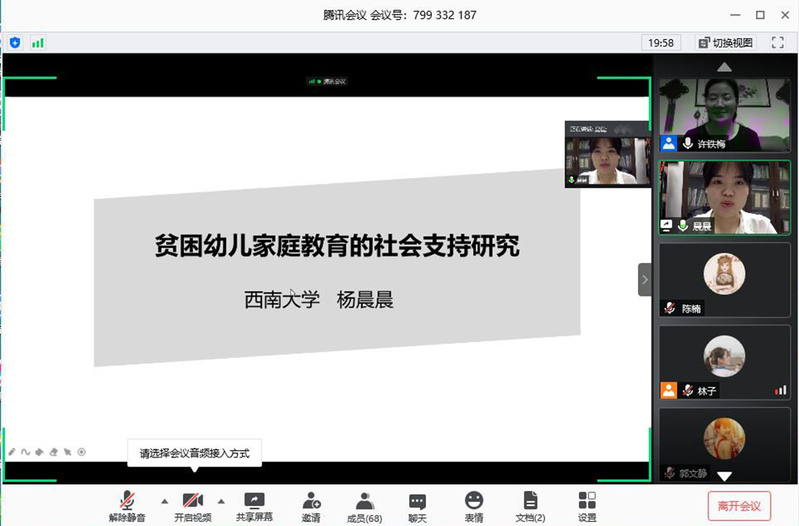This screenshot has height=526, width=799.
Task: Open the 聊天 chat panel
Action: point(417,500)
